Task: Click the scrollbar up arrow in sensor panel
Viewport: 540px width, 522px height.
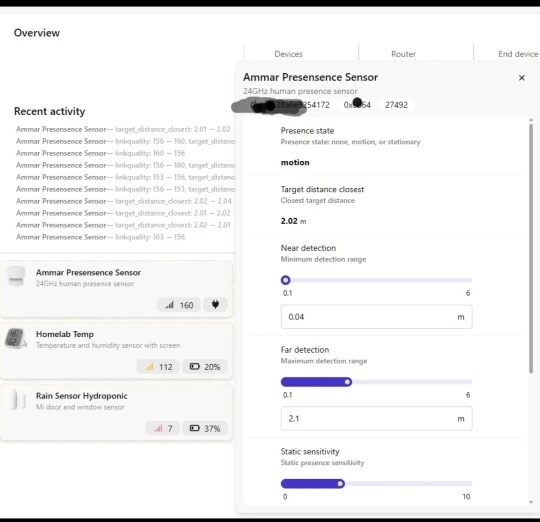Action: 531,120
